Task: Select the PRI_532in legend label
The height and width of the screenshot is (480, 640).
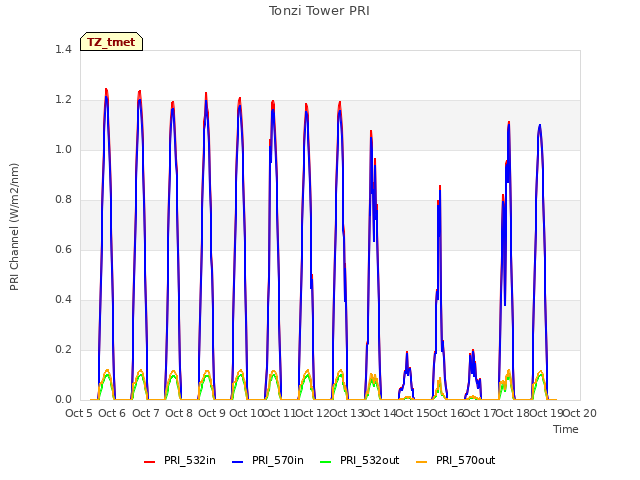Action: click(190, 460)
